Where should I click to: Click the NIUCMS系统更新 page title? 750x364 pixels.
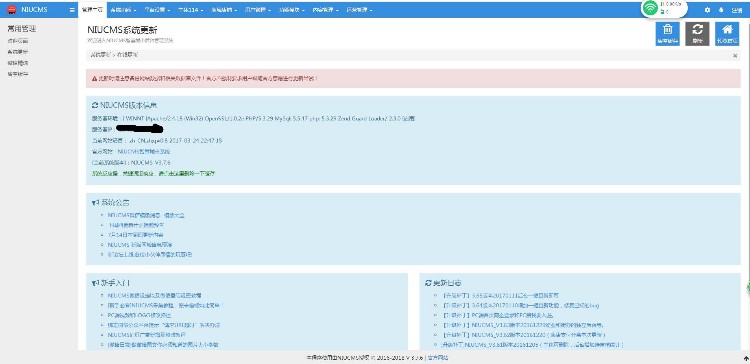pos(122,30)
